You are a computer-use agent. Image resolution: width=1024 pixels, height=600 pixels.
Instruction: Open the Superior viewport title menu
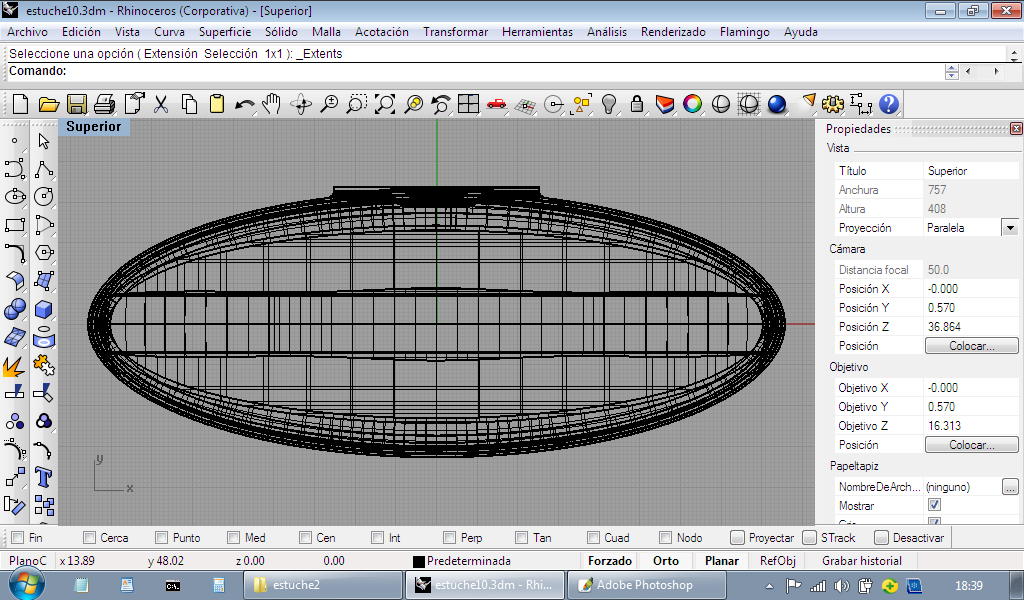click(93, 127)
